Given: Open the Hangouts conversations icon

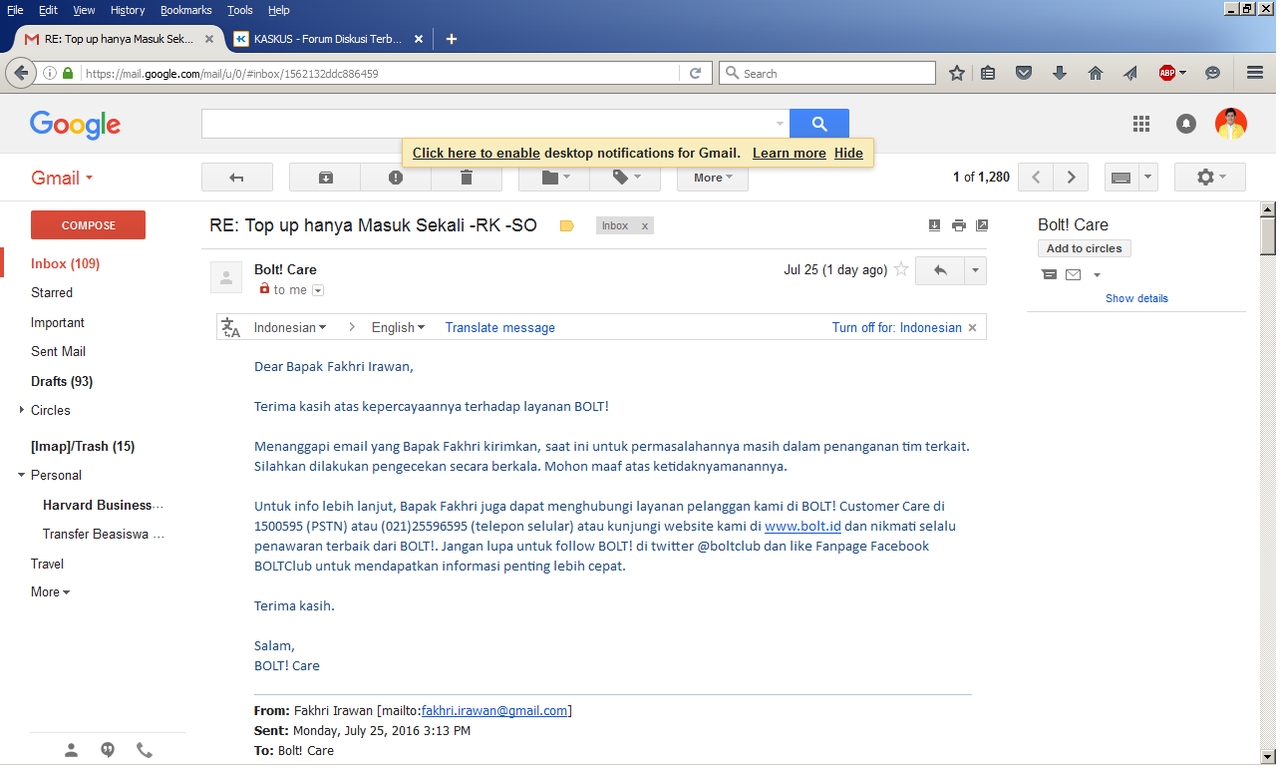Looking at the screenshot, I should [x=108, y=750].
